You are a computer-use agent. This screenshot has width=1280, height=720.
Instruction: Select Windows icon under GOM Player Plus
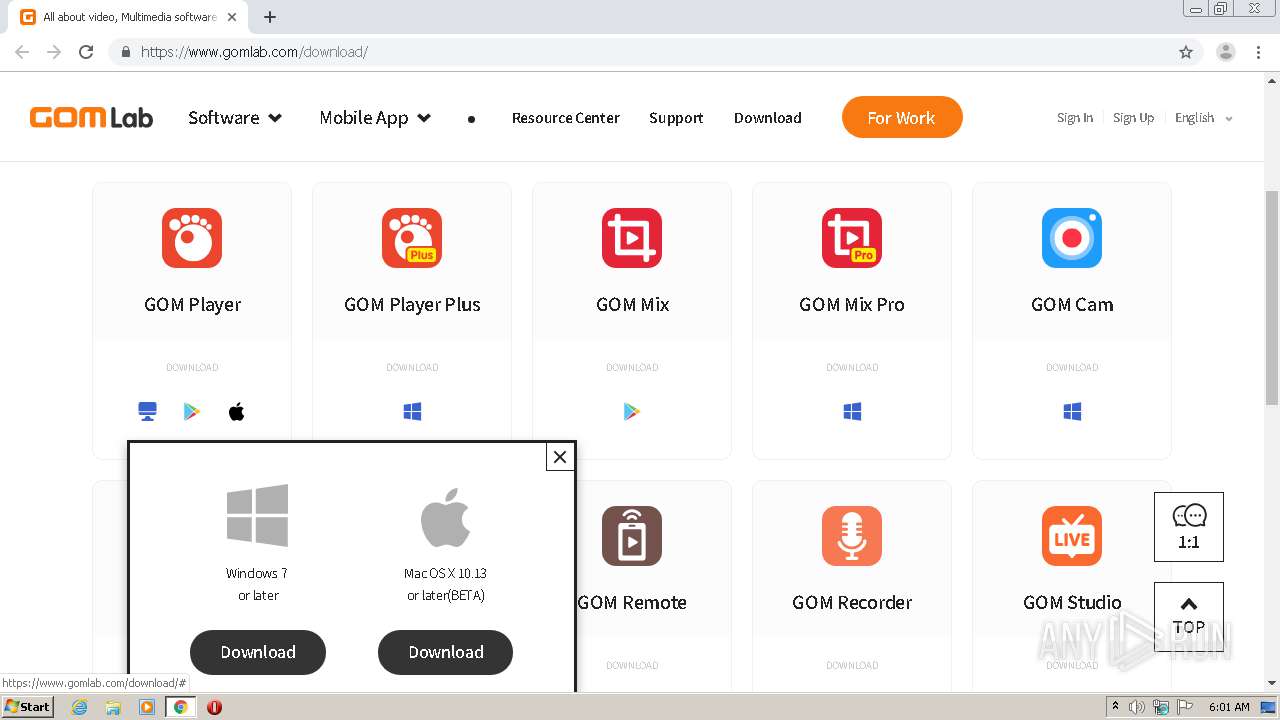pos(412,411)
